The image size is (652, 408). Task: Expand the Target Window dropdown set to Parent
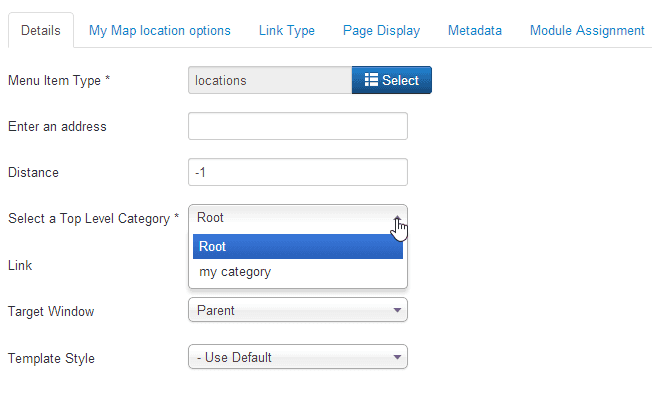click(297, 311)
